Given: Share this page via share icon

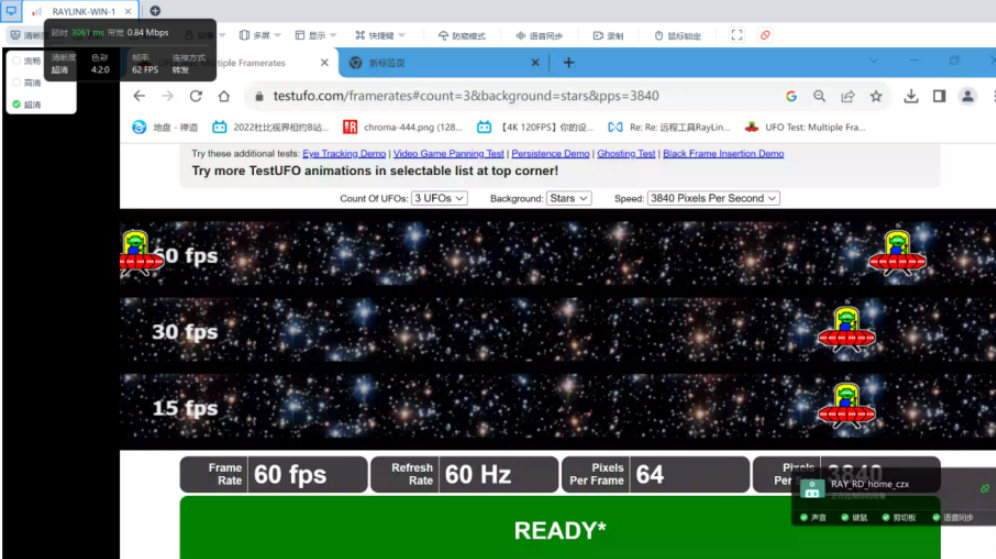Looking at the screenshot, I should pos(848,96).
